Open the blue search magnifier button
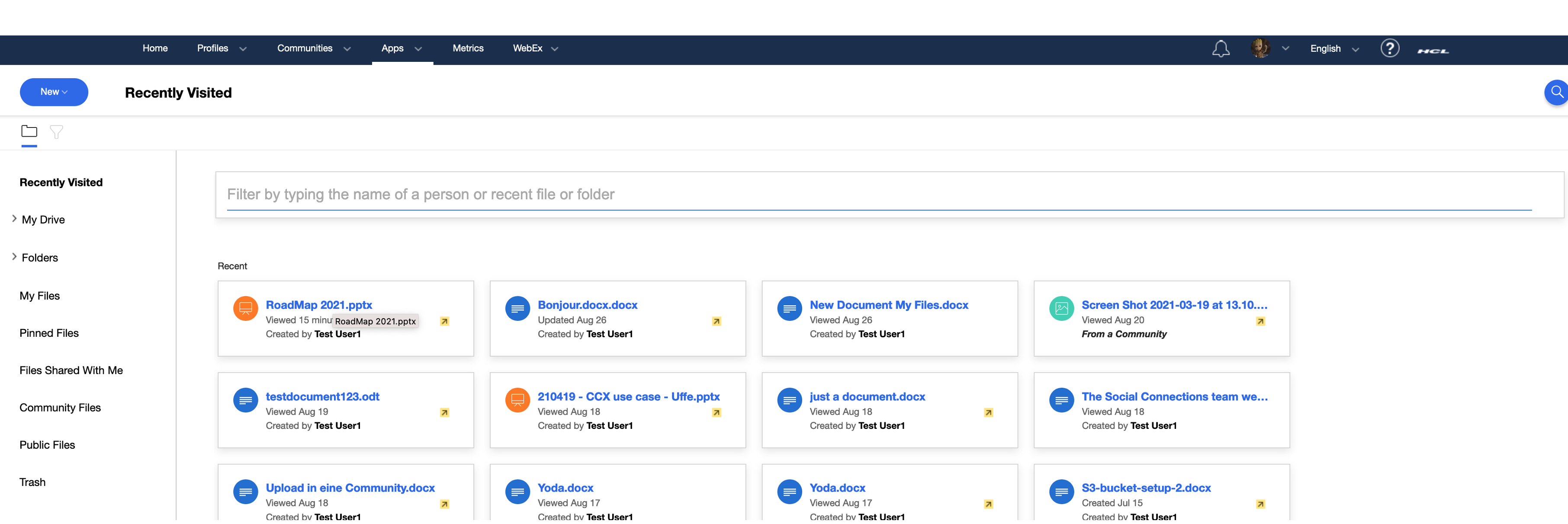This screenshot has width=1568, height=524. pyautogui.click(x=1556, y=93)
